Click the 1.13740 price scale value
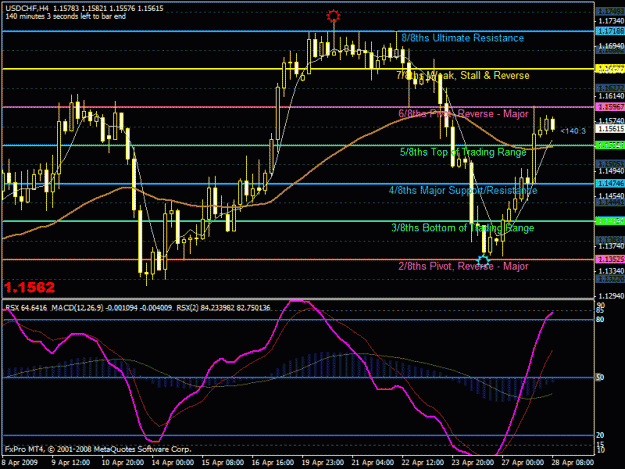Screen dimensions: 625x469 coord(611,246)
